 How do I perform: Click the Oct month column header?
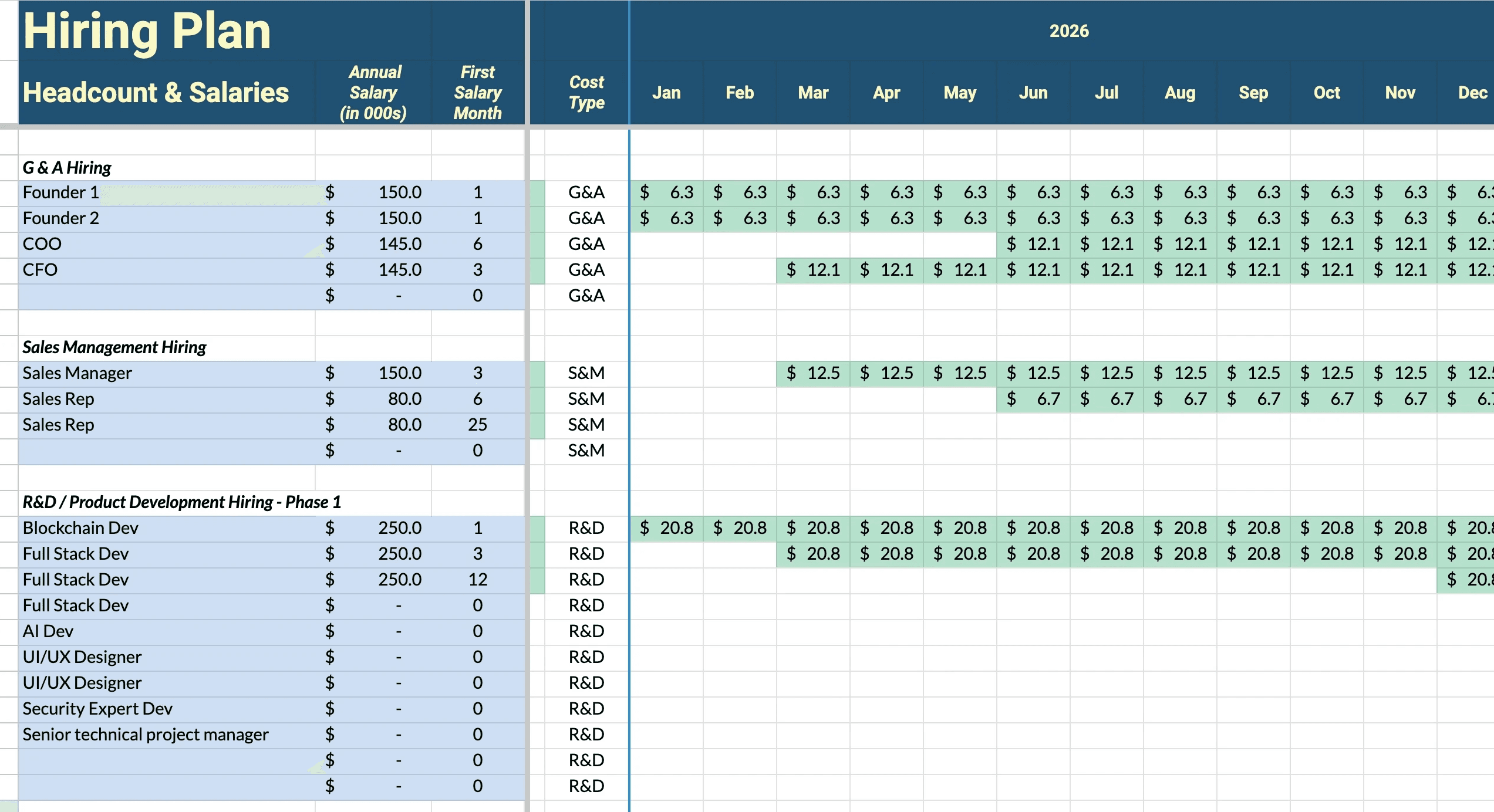click(x=1327, y=93)
